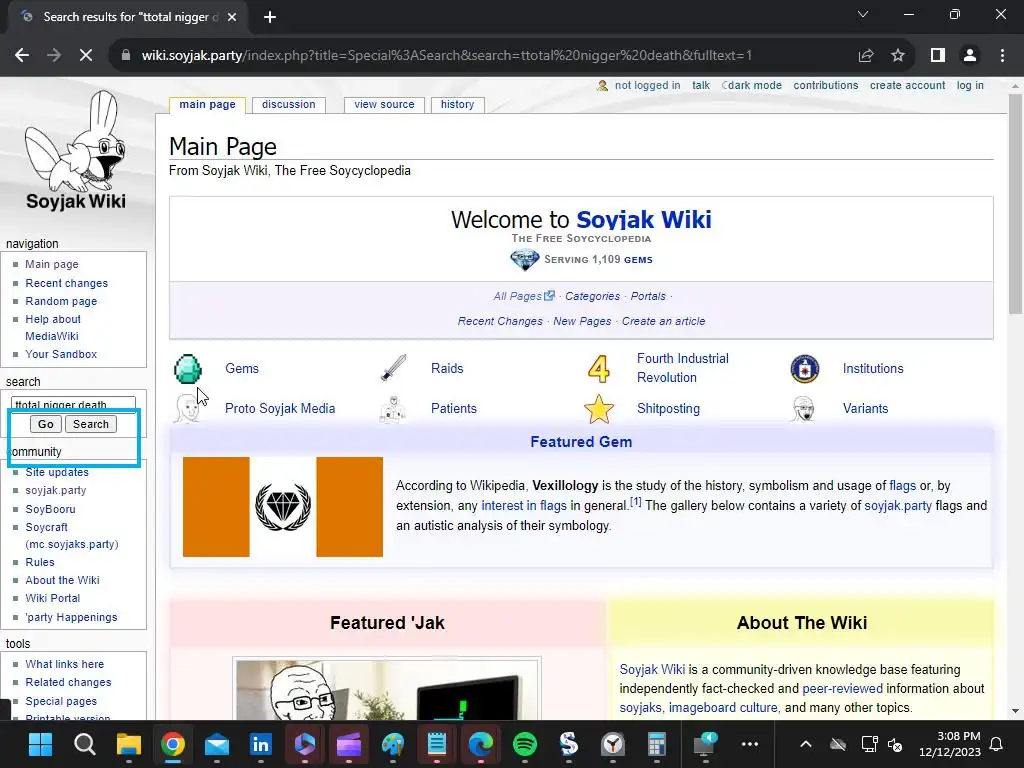The image size is (1024, 768).
Task: Open Recent changes in the navigation sidebar
Action: pyautogui.click(x=67, y=283)
